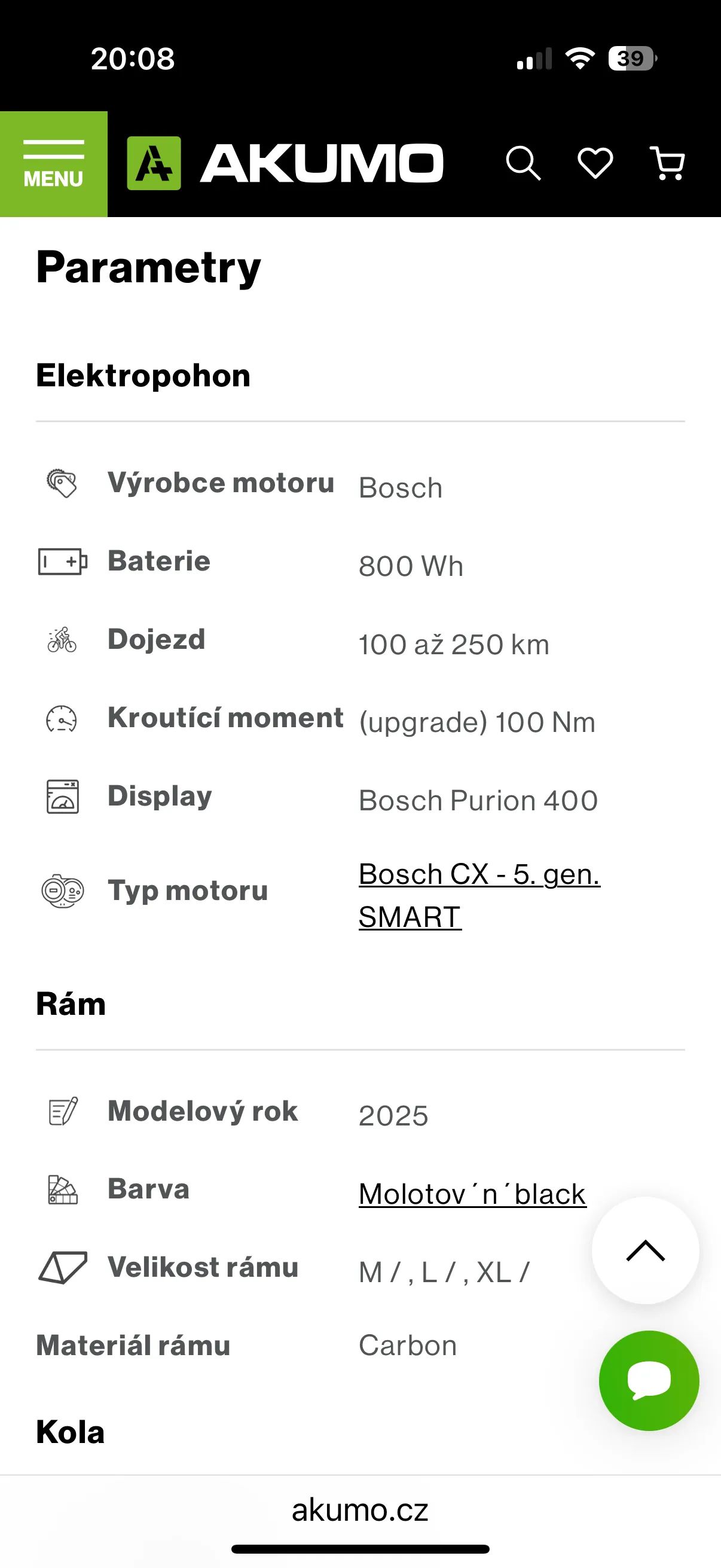Open the green chat bubble button
This screenshot has width=721, height=1568.
click(649, 1380)
